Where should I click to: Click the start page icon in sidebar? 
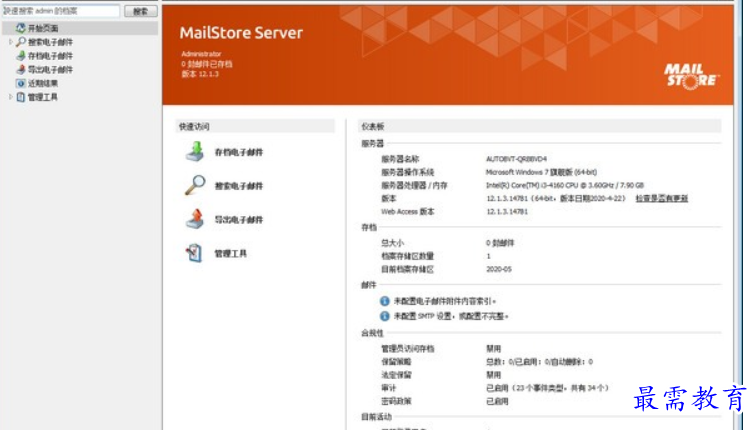(21, 28)
